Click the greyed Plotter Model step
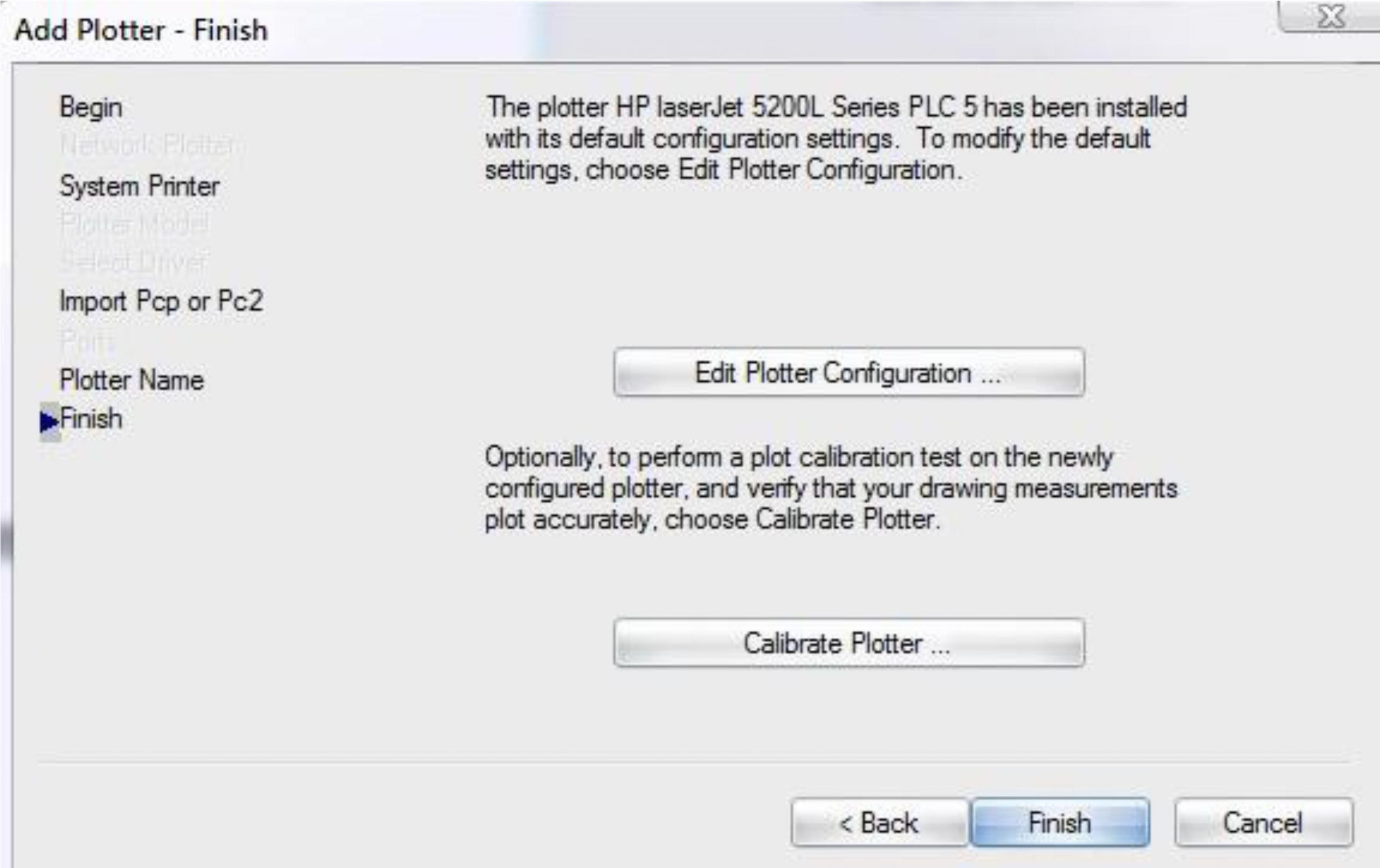This screenshot has height=868, width=1380. [134, 223]
